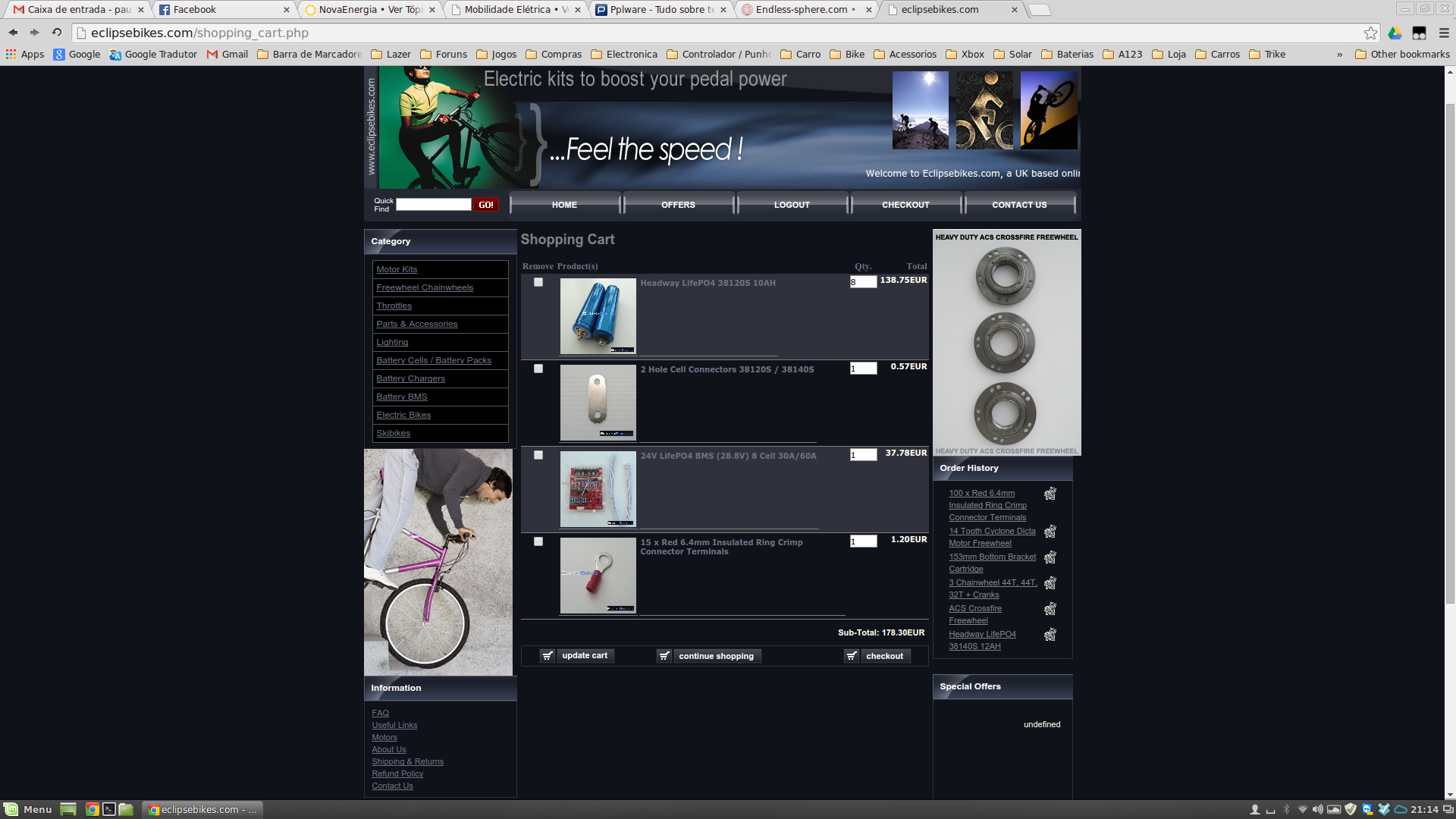The height and width of the screenshot is (819, 1456).
Task: Click the browser vertical scrollbar
Action: (x=1450, y=354)
